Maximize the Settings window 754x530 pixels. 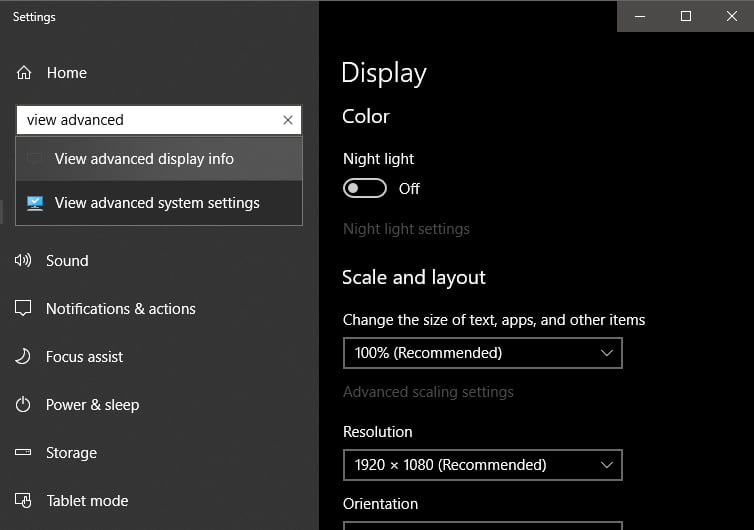(x=686, y=16)
